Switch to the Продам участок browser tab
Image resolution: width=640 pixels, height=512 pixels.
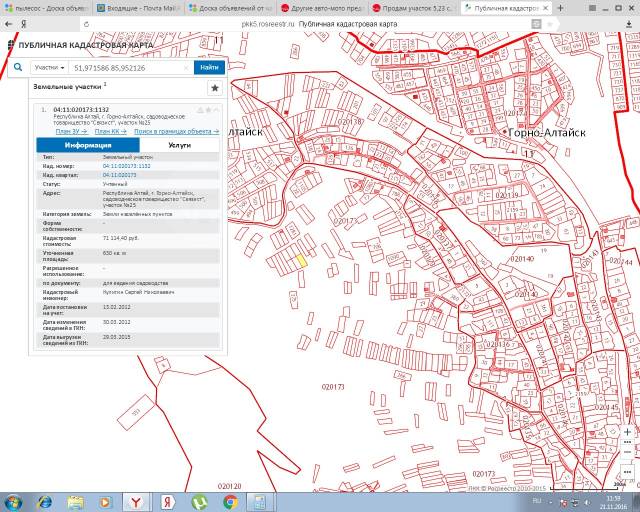(414, 8)
